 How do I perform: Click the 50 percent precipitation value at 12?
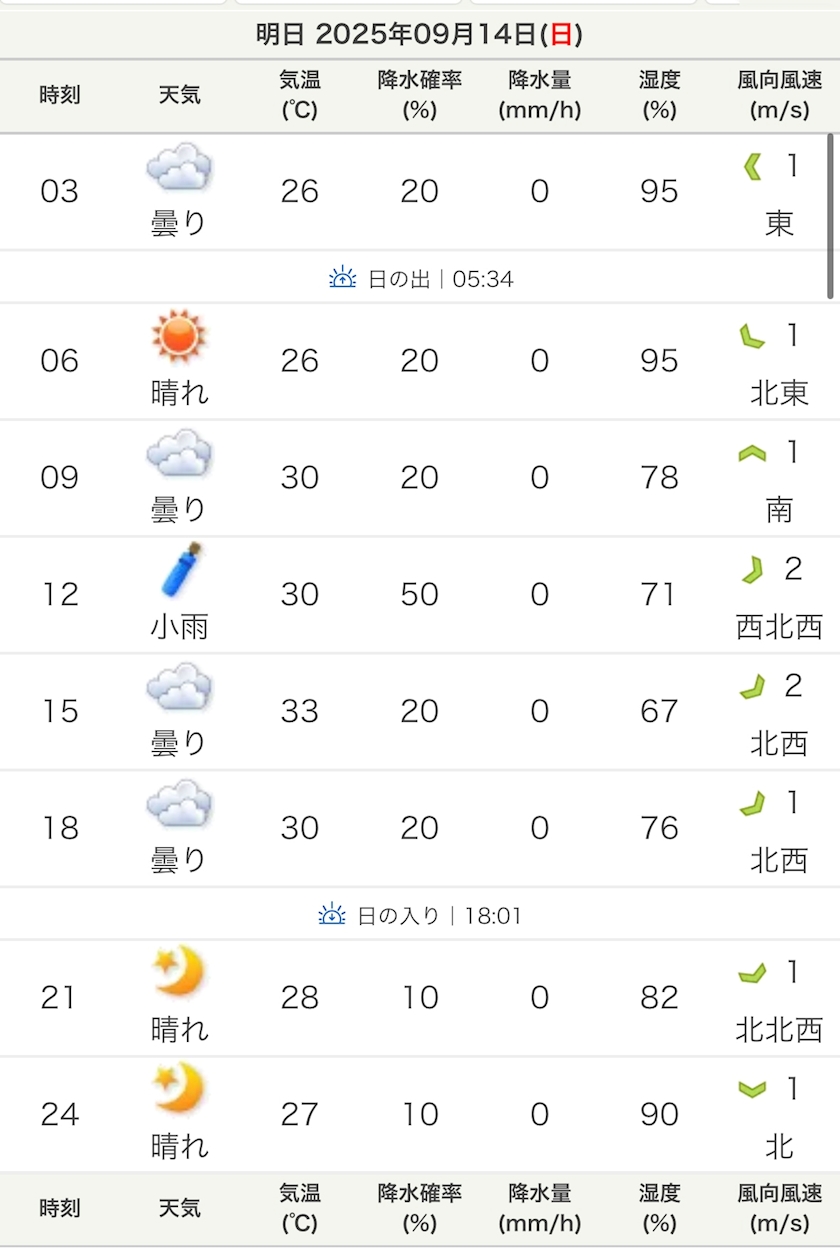[x=419, y=594]
